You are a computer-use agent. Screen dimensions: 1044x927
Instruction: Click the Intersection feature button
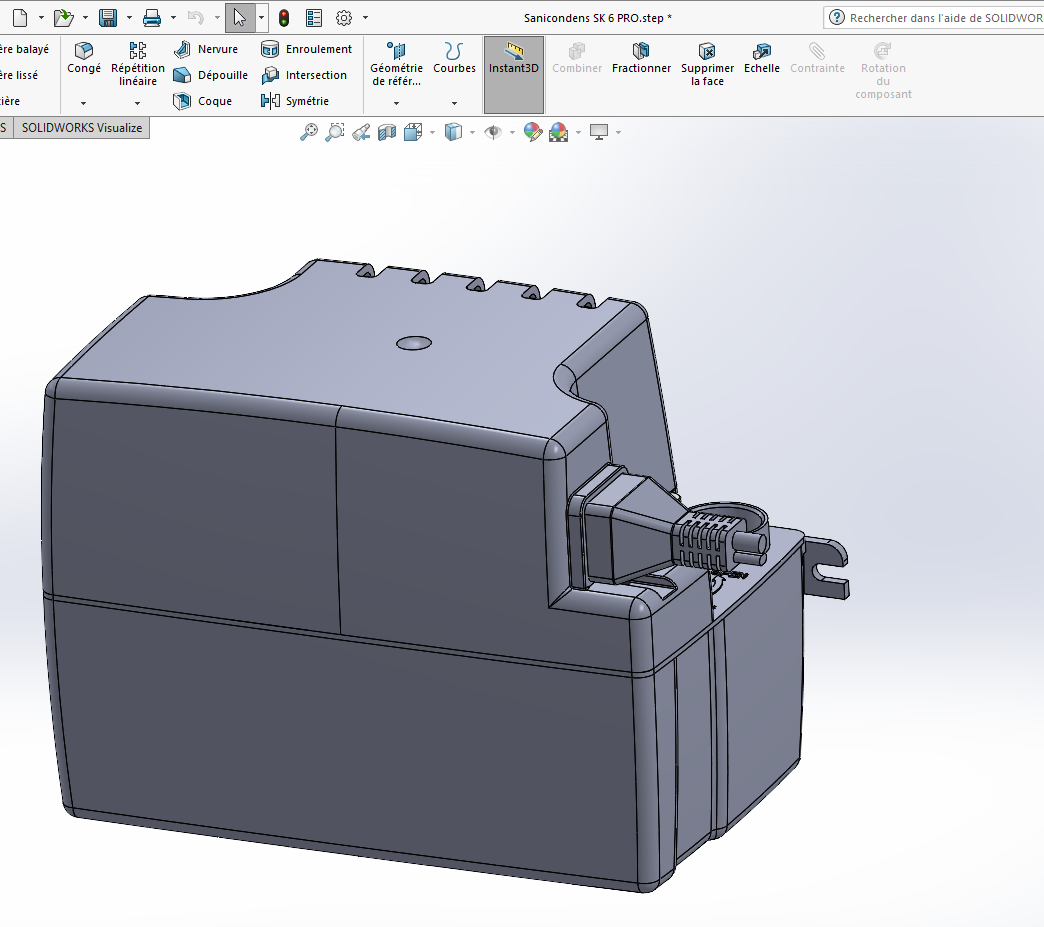(x=304, y=75)
